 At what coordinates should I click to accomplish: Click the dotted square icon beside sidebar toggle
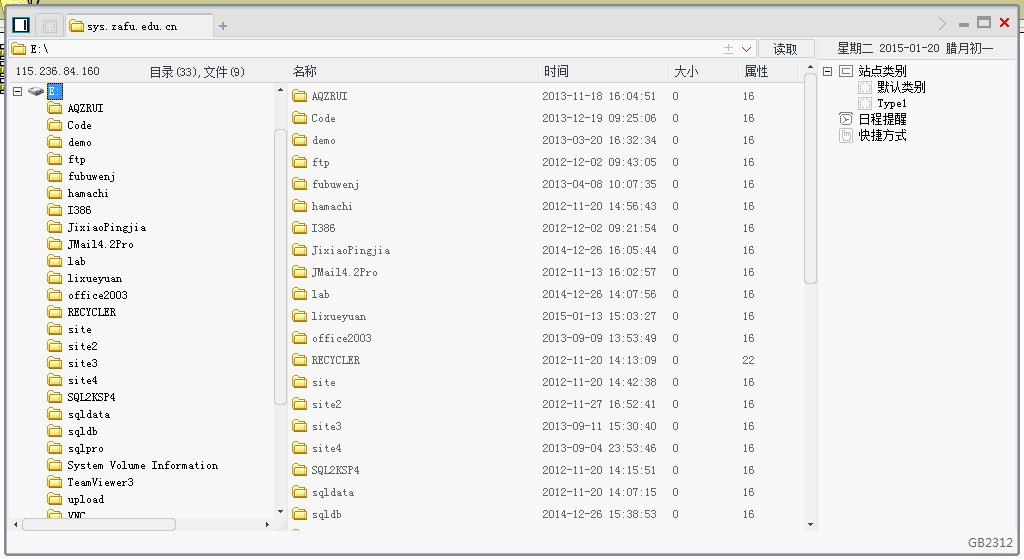[x=50, y=26]
